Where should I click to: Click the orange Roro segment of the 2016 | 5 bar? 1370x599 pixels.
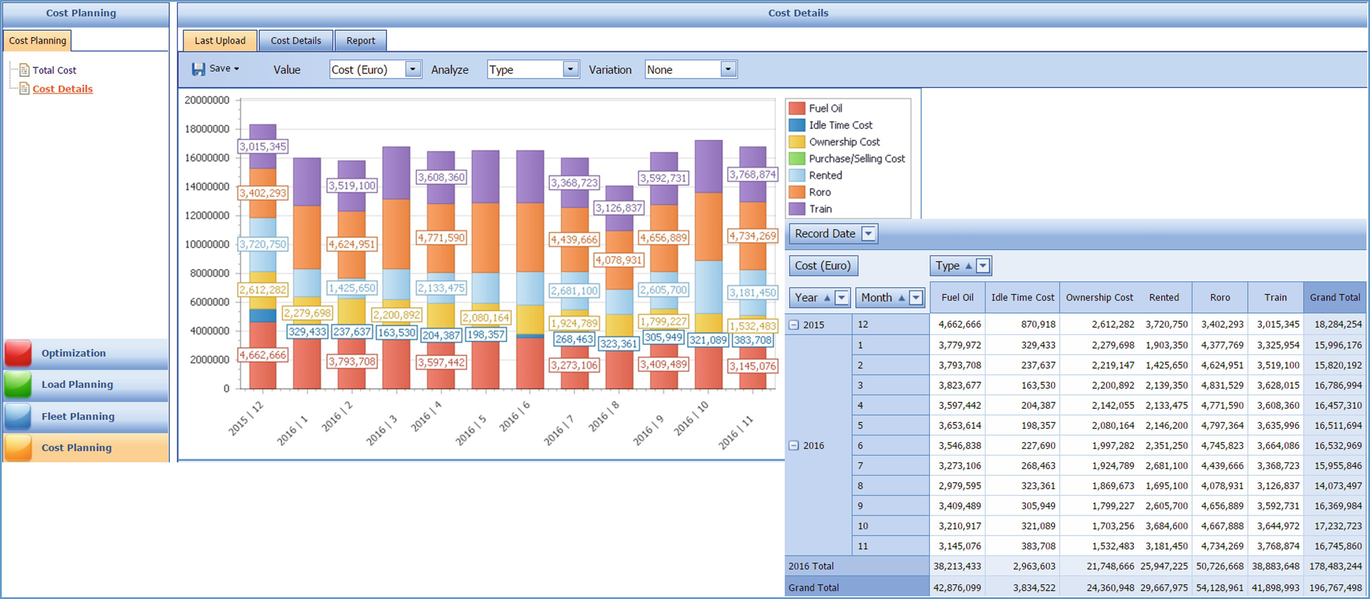coord(485,237)
